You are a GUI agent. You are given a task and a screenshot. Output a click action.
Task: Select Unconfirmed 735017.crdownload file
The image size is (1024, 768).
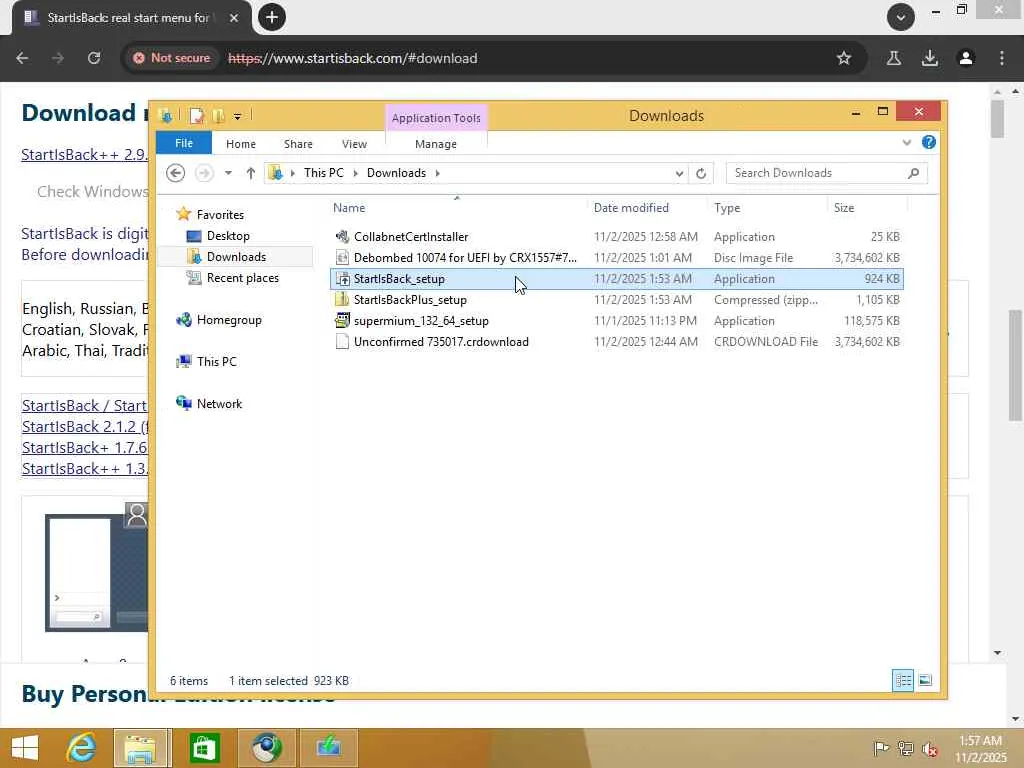[617, 342]
